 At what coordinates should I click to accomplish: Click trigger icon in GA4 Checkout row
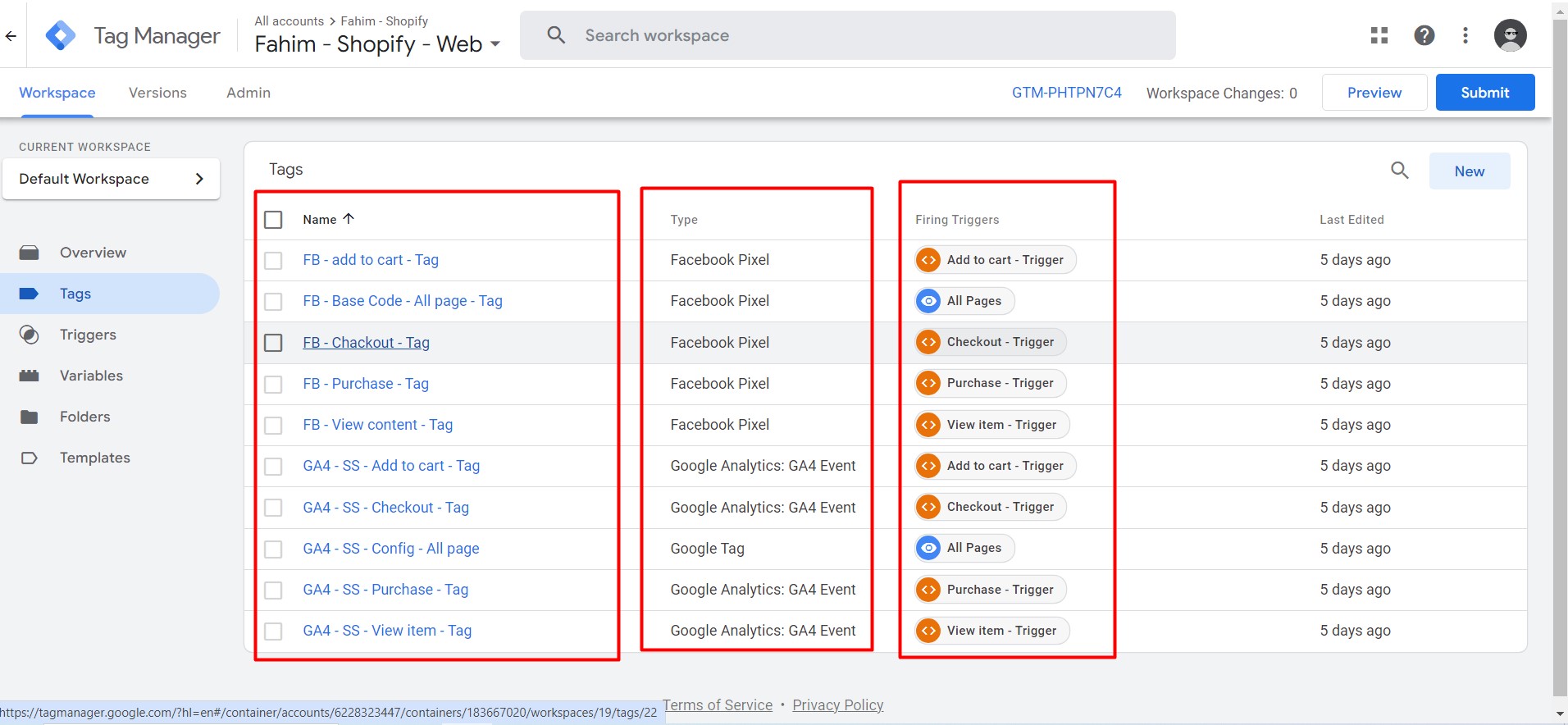[x=928, y=507]
